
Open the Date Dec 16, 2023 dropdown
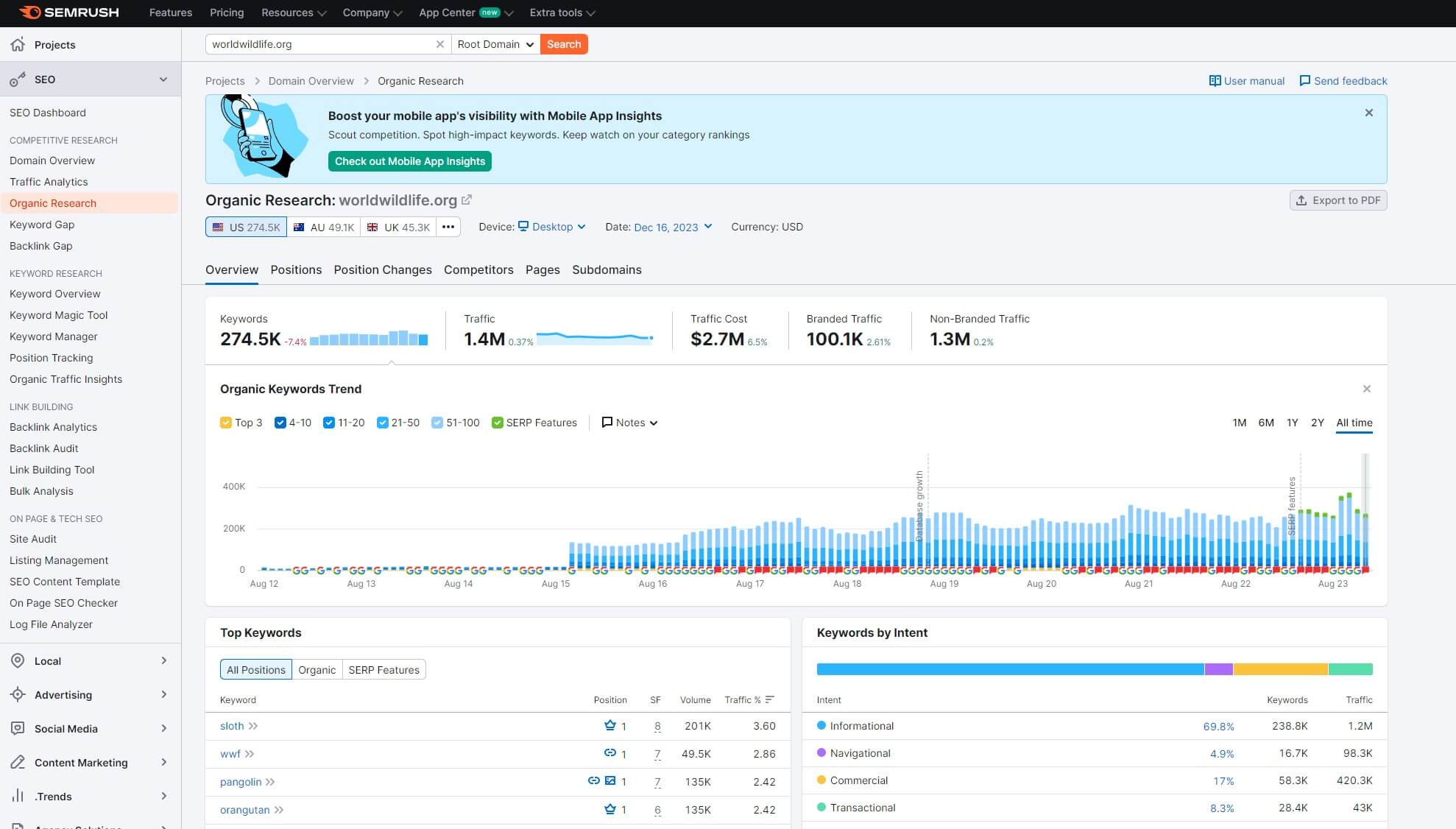(x=673, y=227)
